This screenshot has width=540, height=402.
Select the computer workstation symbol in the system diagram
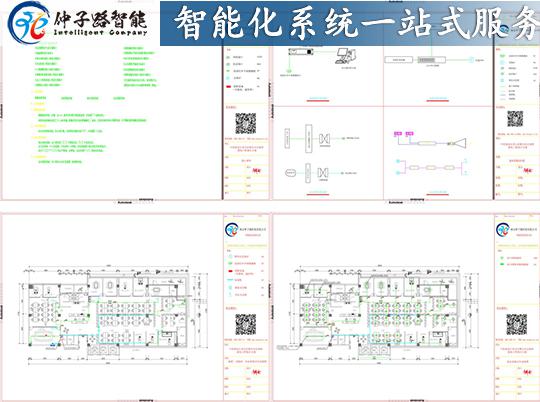[x=345, y=56]
